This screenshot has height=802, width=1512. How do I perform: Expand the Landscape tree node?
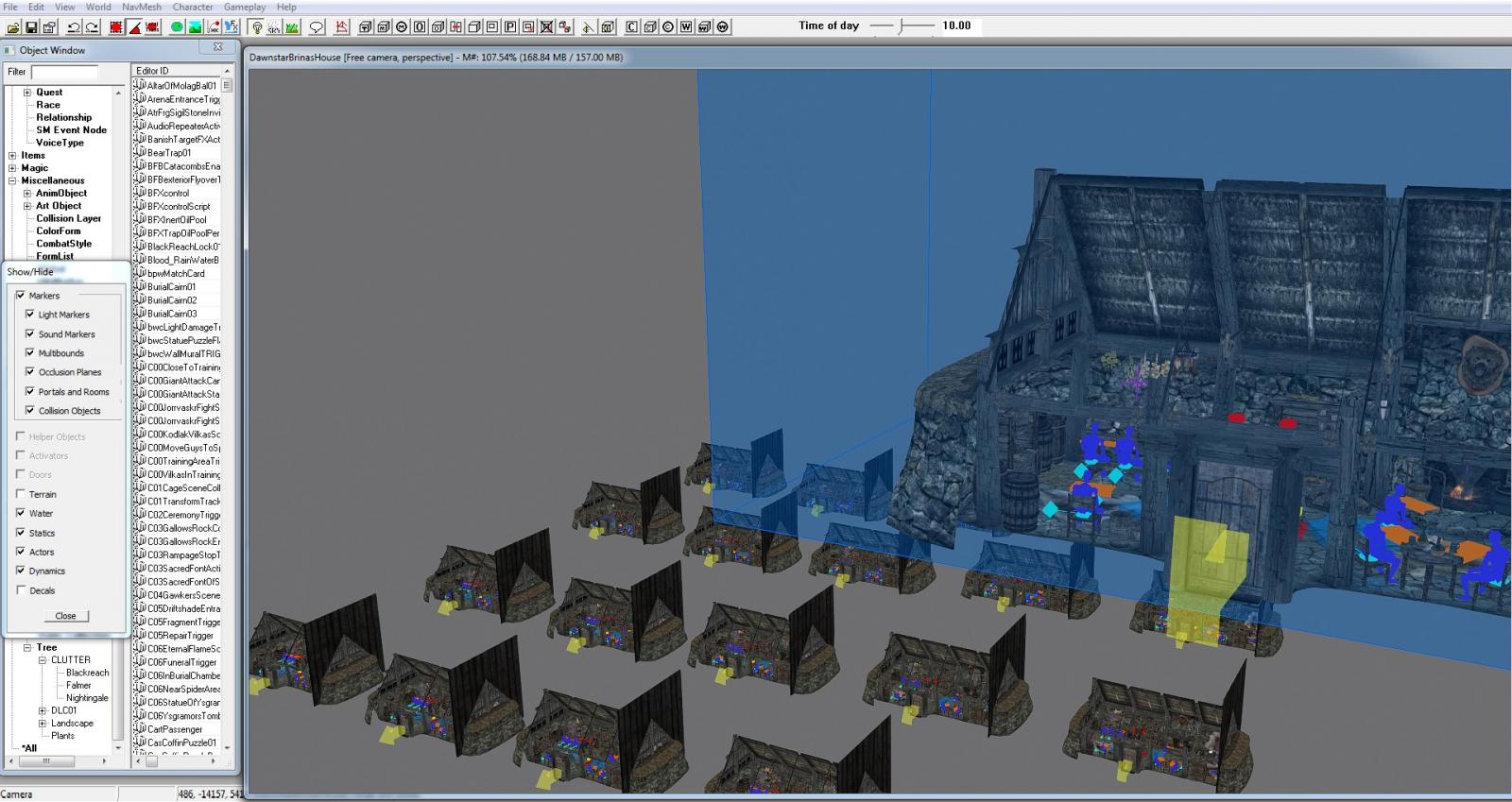point(43,724)
